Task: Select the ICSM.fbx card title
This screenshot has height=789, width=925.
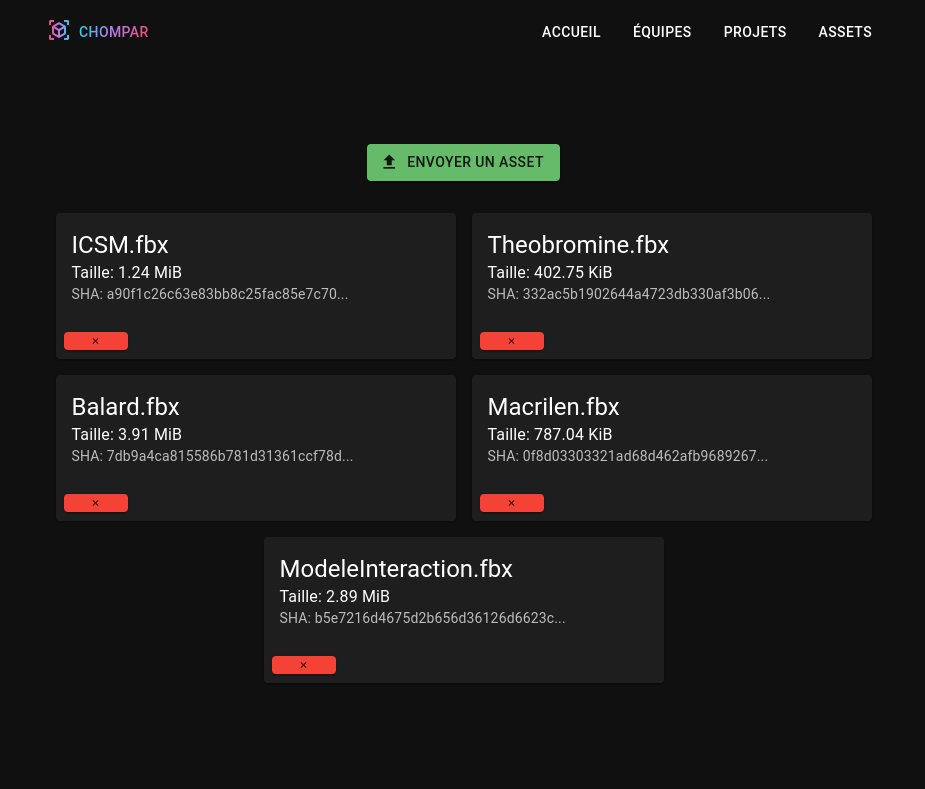Action: [x=120, y=245]
